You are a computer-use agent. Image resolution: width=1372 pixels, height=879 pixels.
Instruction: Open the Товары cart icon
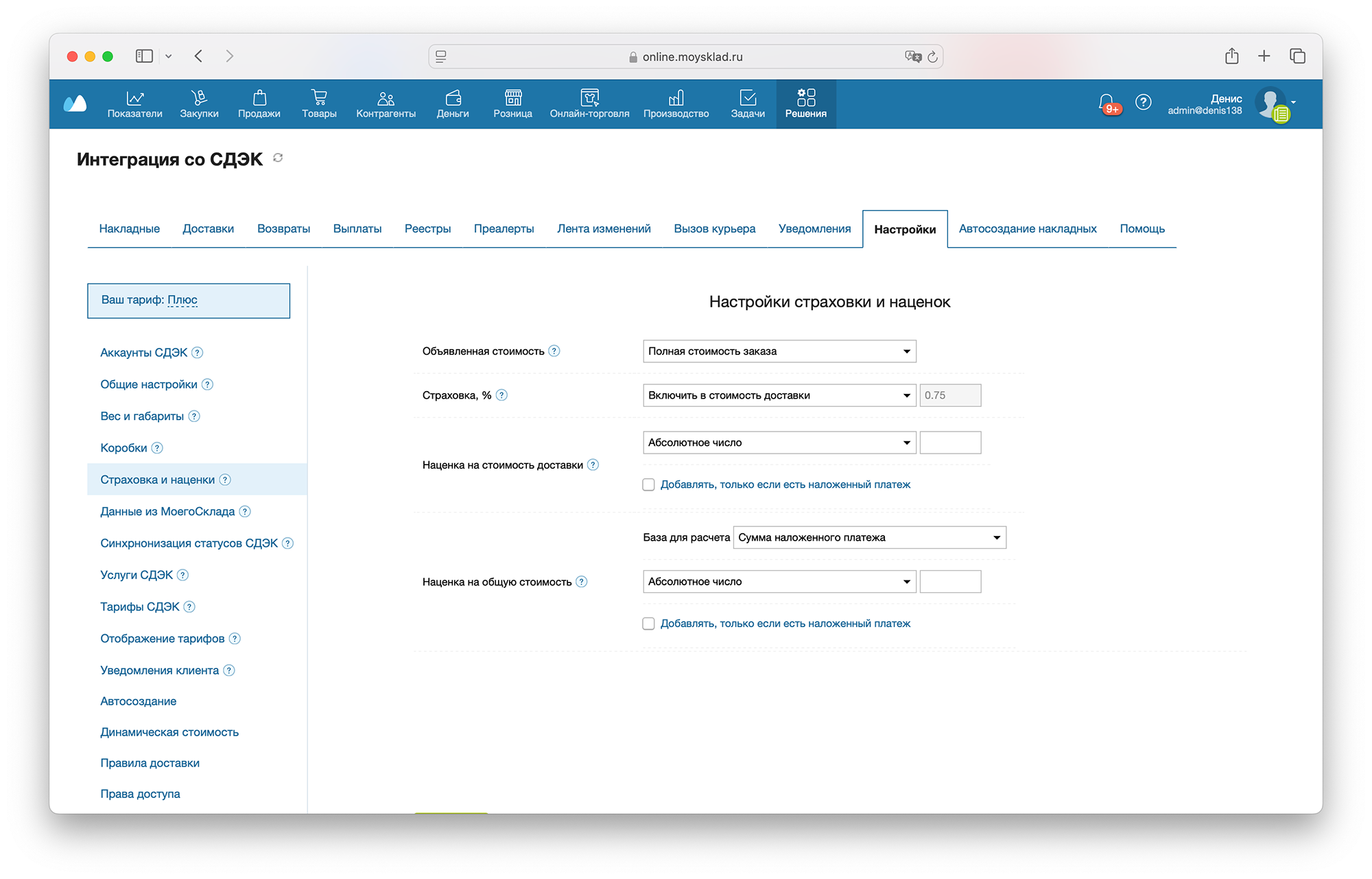click(319, 97)
